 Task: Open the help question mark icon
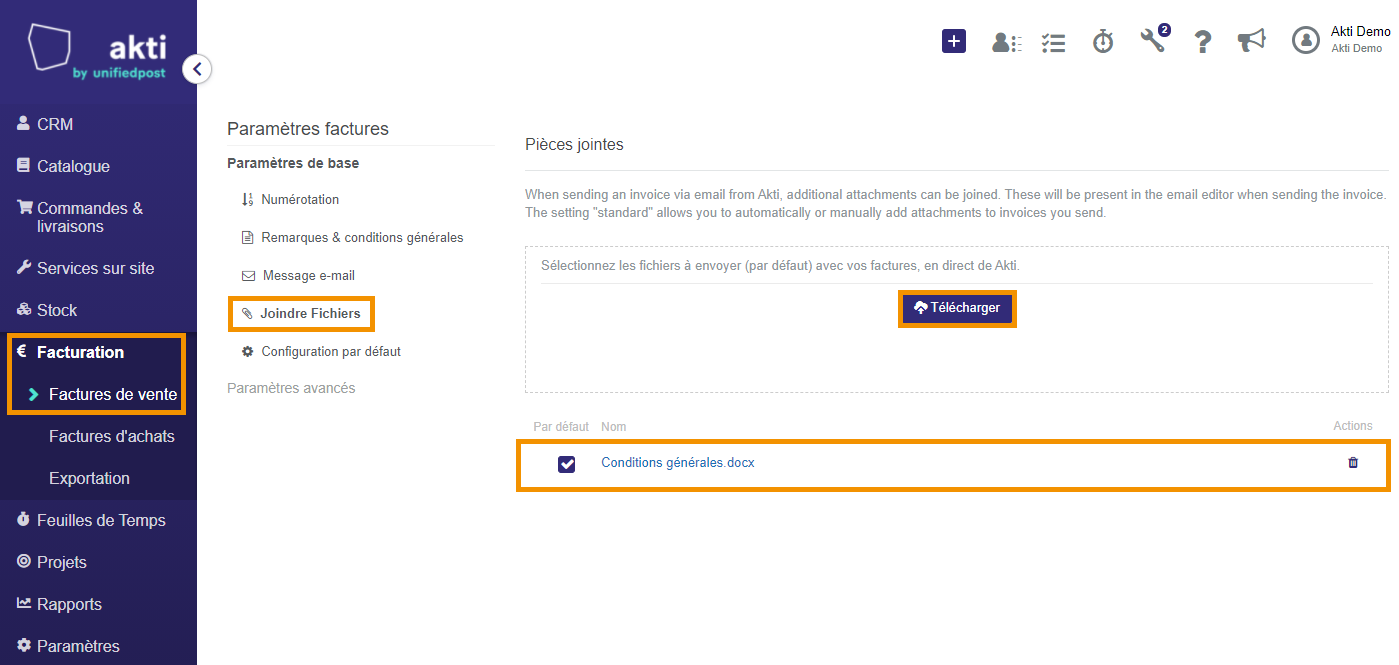click(x=1203, y=41)
